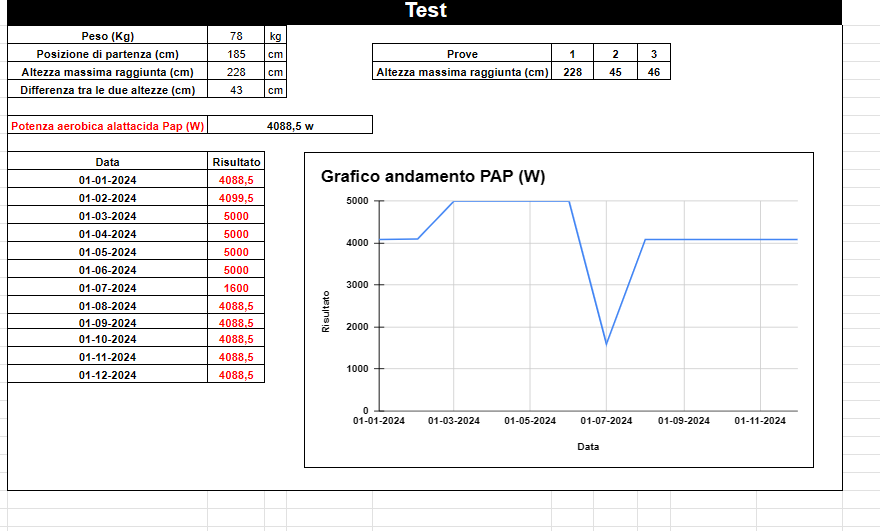Select Posizione di partenza (cm) label
This screenshot has height=531, width=880.
pyautogui.click(x=107, y=53)
